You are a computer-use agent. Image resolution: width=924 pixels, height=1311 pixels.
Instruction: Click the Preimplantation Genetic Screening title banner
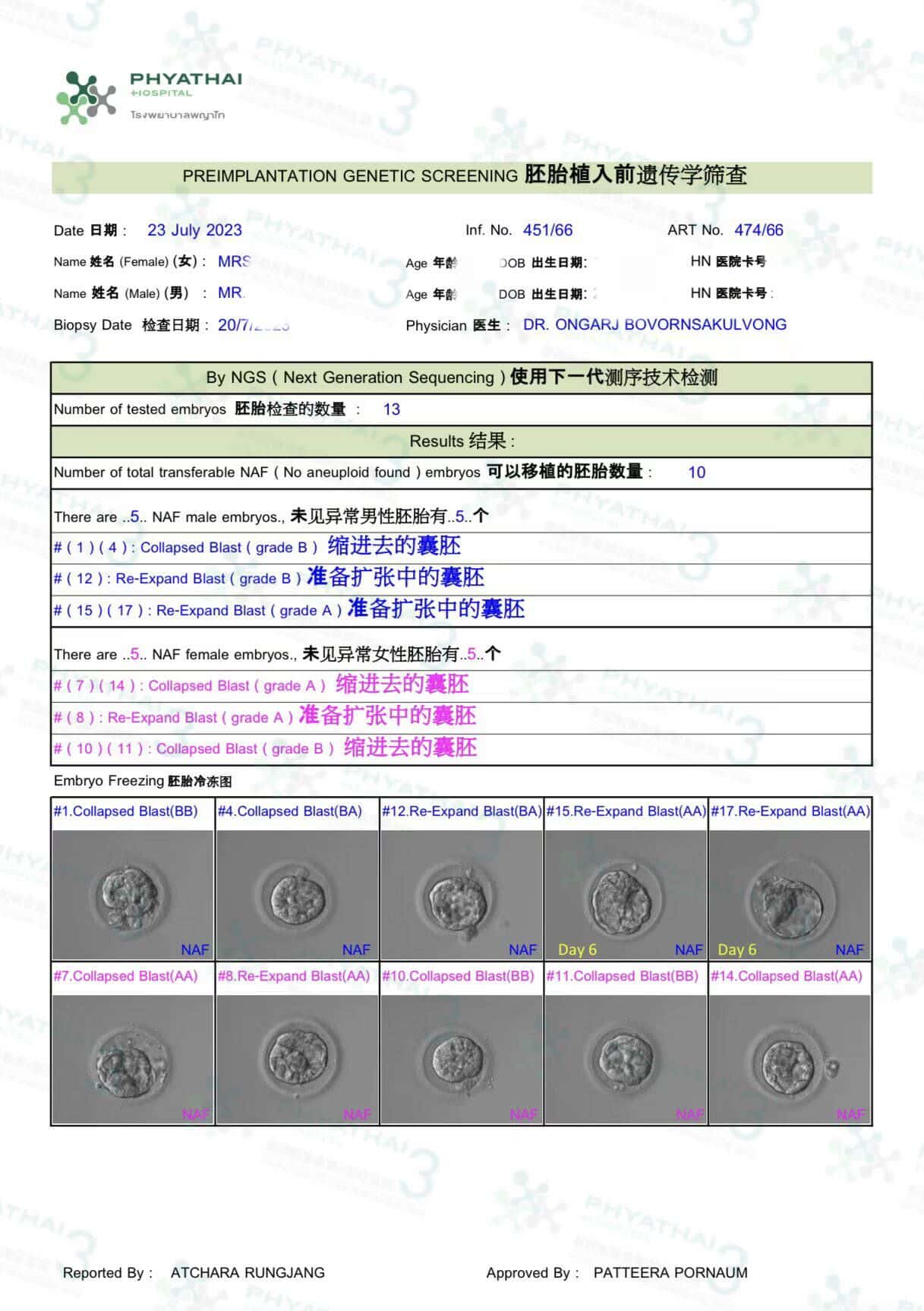point(462,176)
